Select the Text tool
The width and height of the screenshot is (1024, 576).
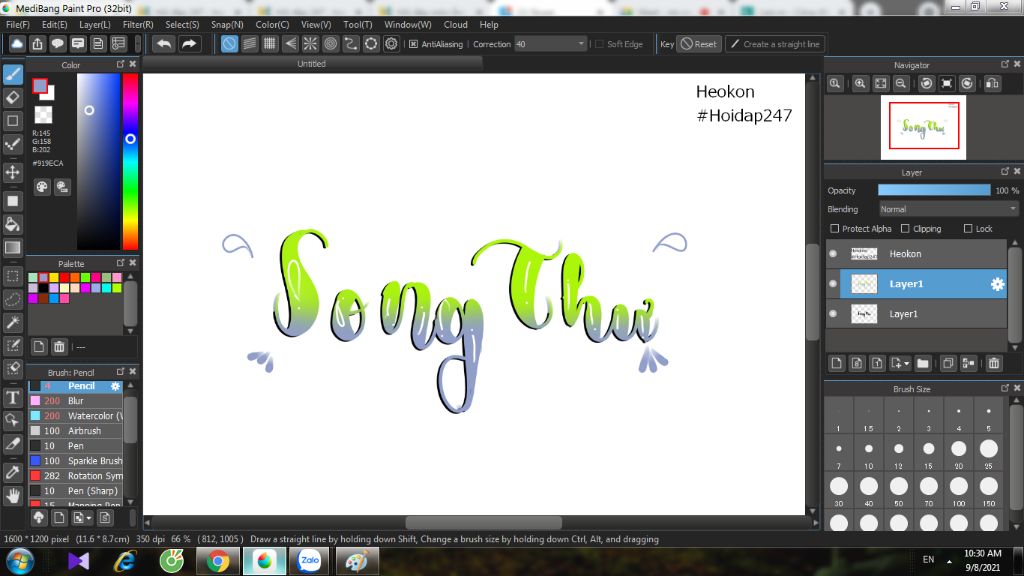[12, 397]
